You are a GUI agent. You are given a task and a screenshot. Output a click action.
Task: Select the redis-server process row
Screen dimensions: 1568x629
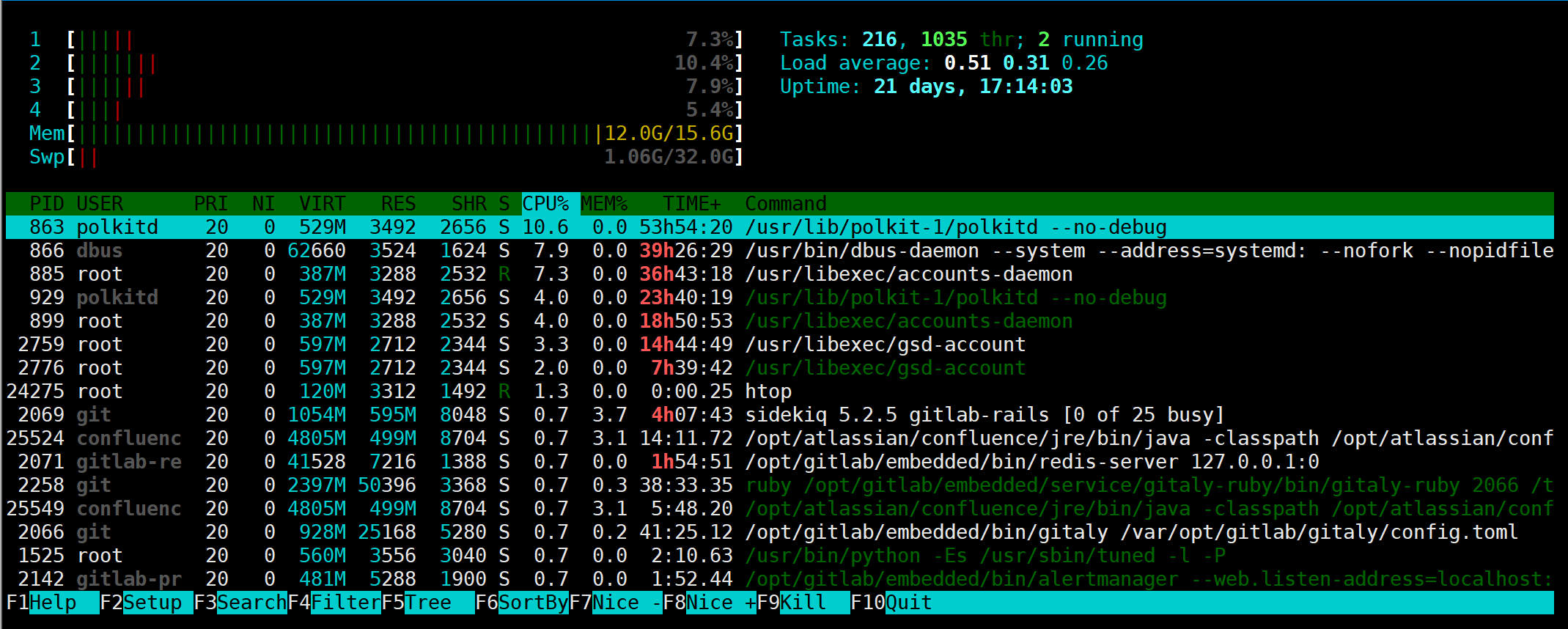click(x=780, y=462)
